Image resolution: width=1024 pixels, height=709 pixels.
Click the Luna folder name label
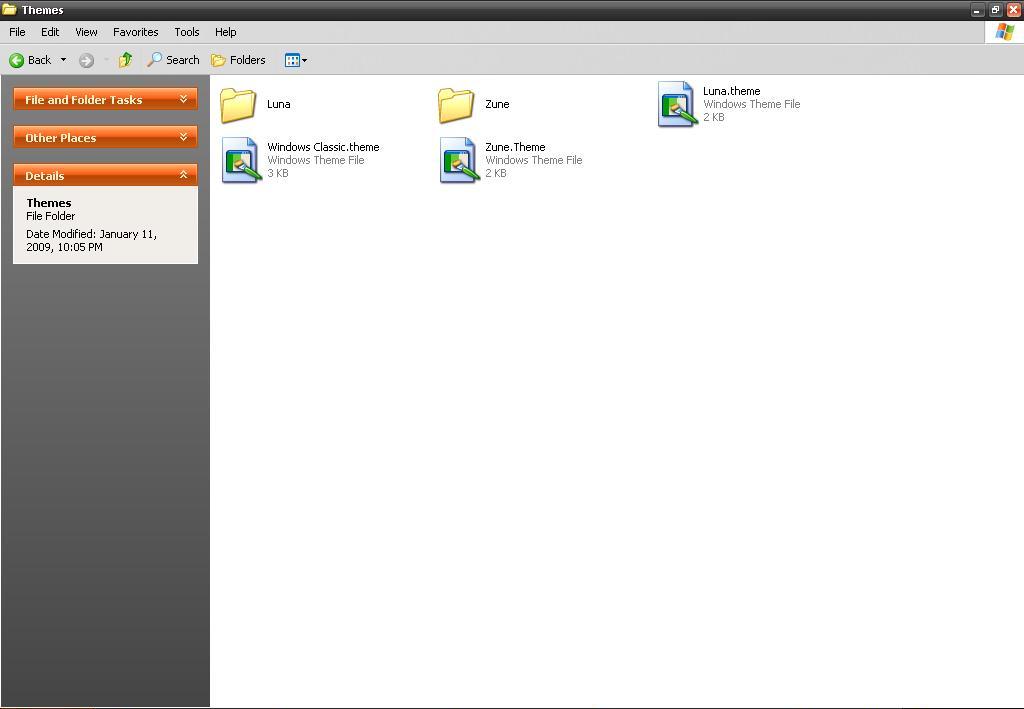279,104
